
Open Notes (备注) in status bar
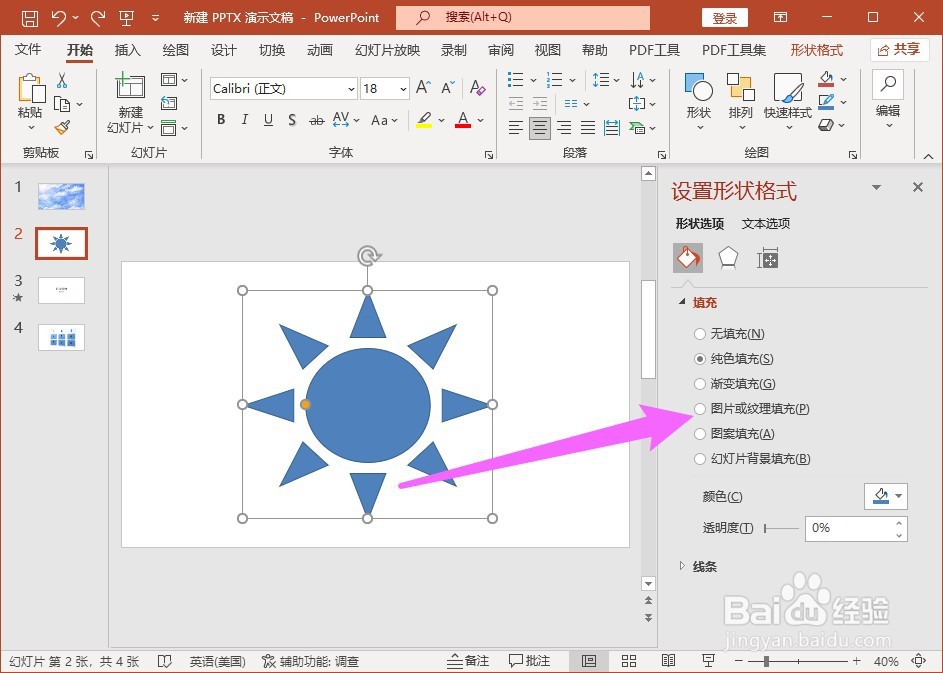coord(468,661)
